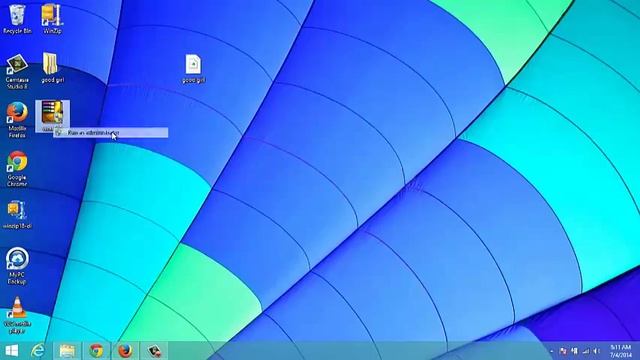The width and height of the screenshot is (640, 360).
Task: Open the Camtasia recorder taskbar icon
Action: [154, 351]
